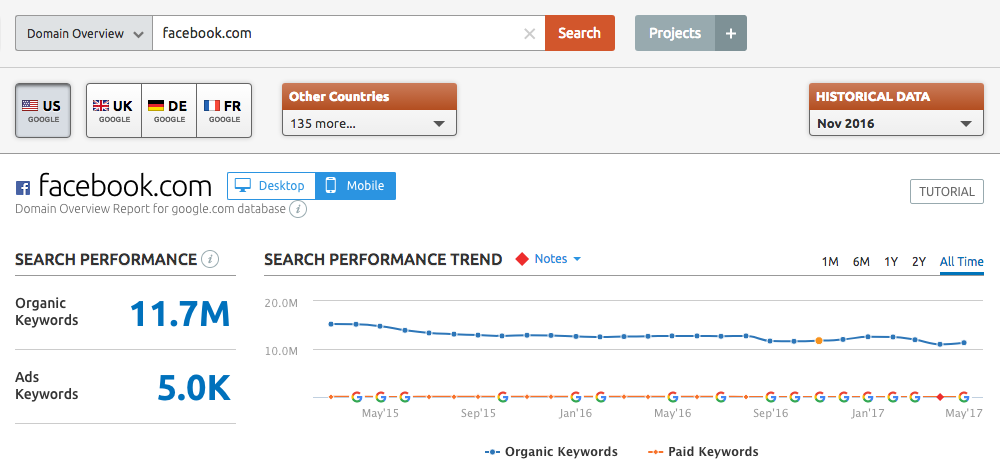Viewport: 1000px width, 473px height.
Task: Click the red diamond note marker on chart
Action: (x=939, y=397)
